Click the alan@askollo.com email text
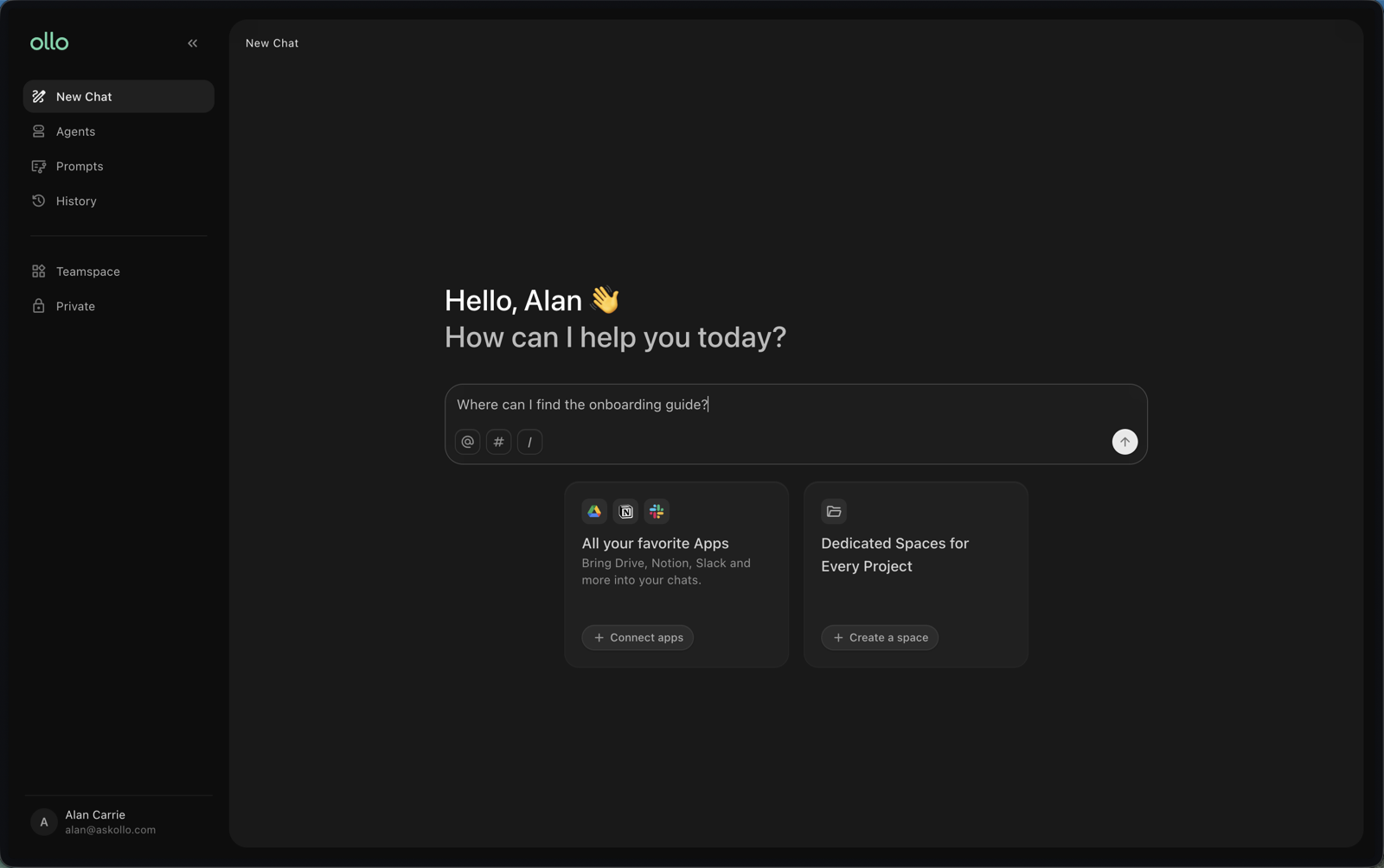Screen dimensions: 1384x868 (111, 830)
